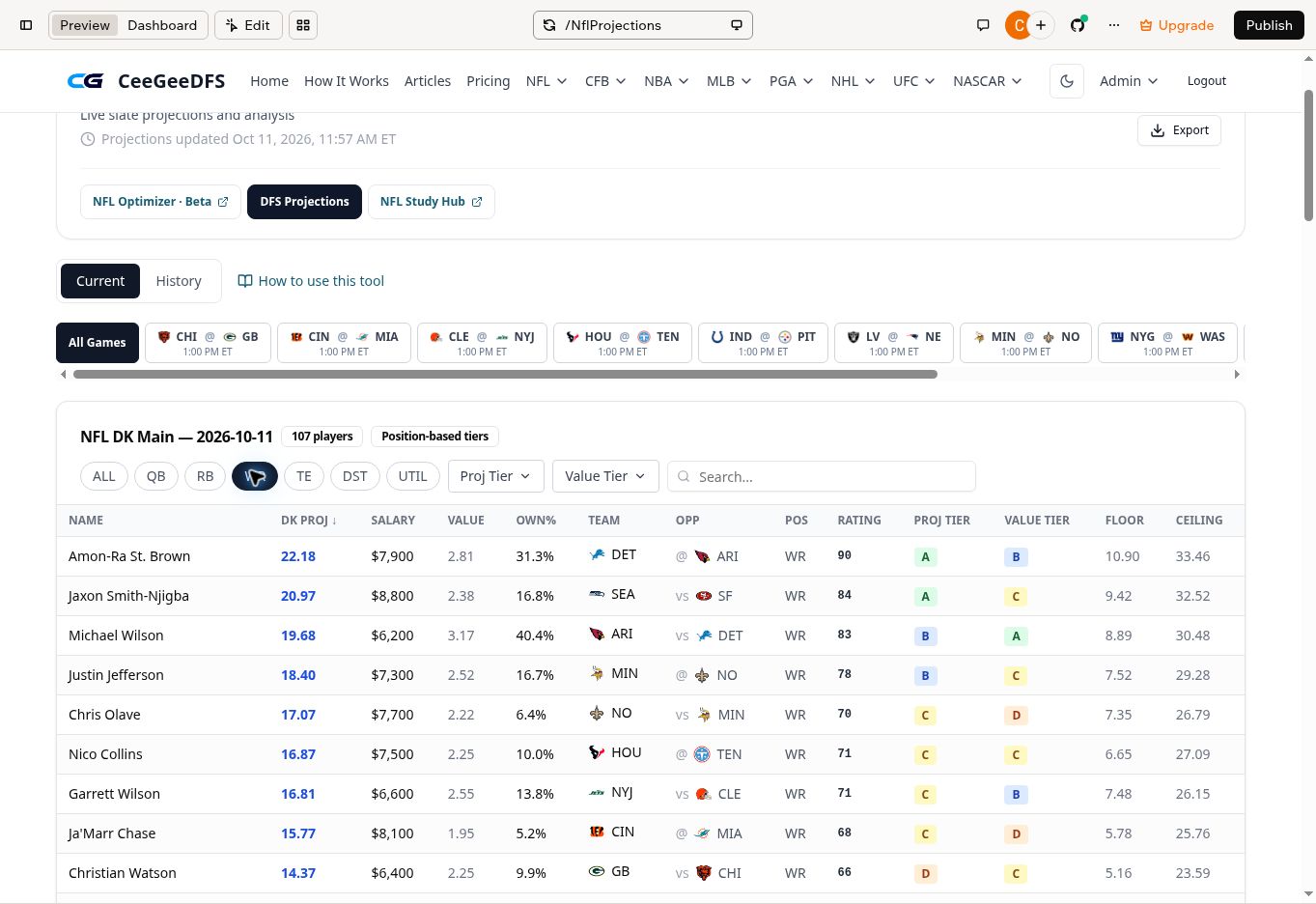Open the Pricing menu item
The width and height of the screenshot is (1316, 904).
click(x=488, y=81)
